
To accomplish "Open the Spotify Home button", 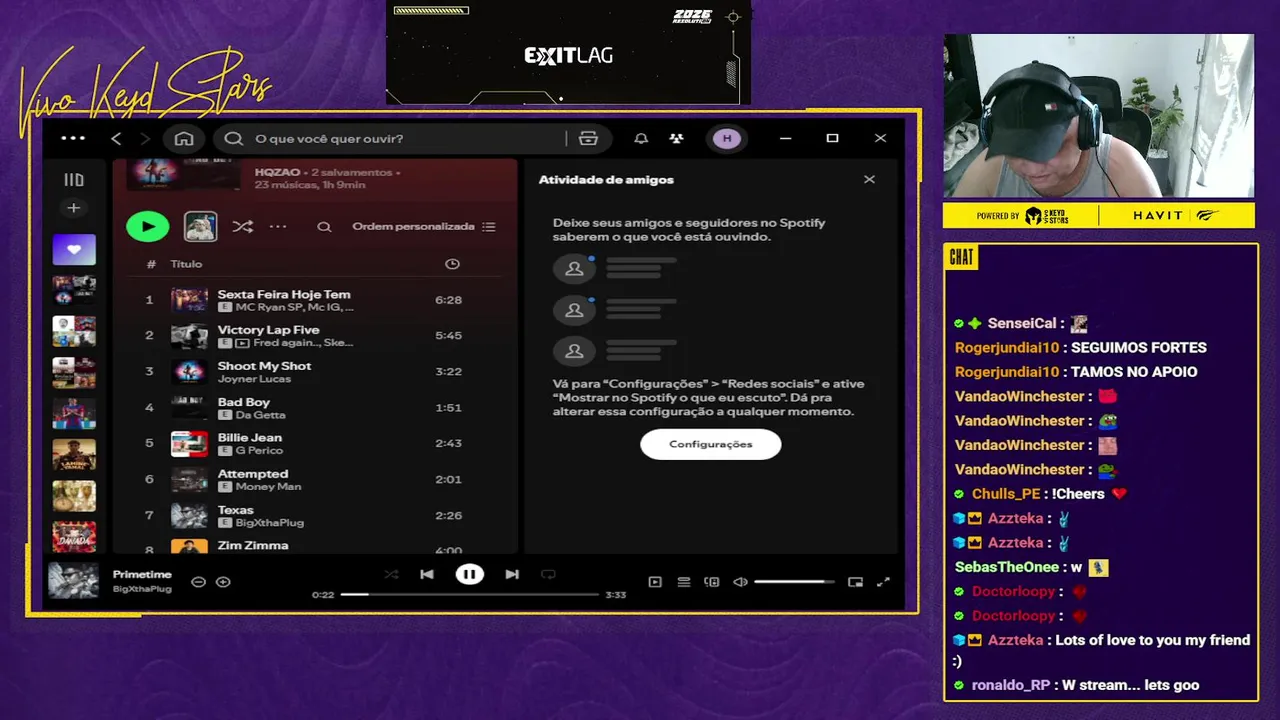I will 184,138.
